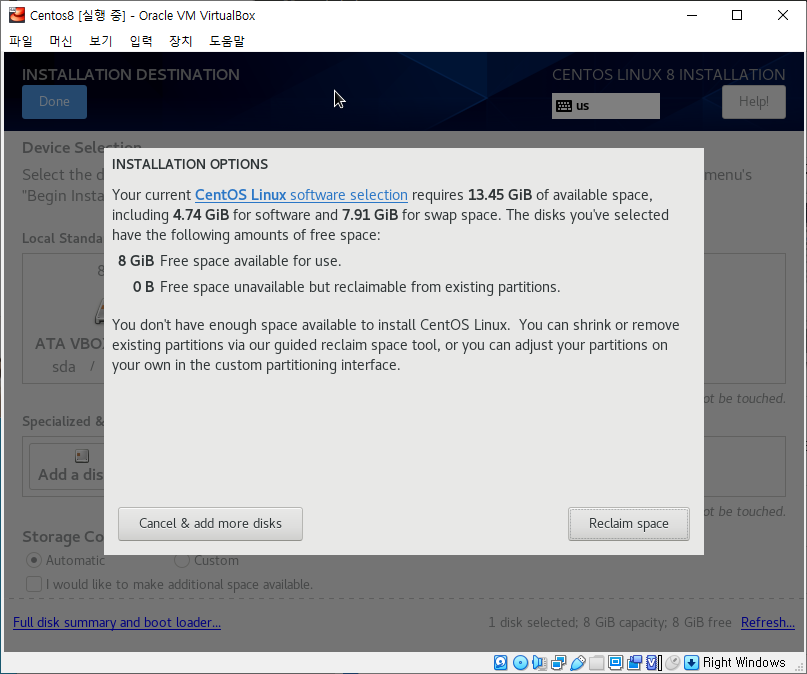Click the mouse integration status icon
The height and width of the screenshot is (674, 807).
point(673,662)
